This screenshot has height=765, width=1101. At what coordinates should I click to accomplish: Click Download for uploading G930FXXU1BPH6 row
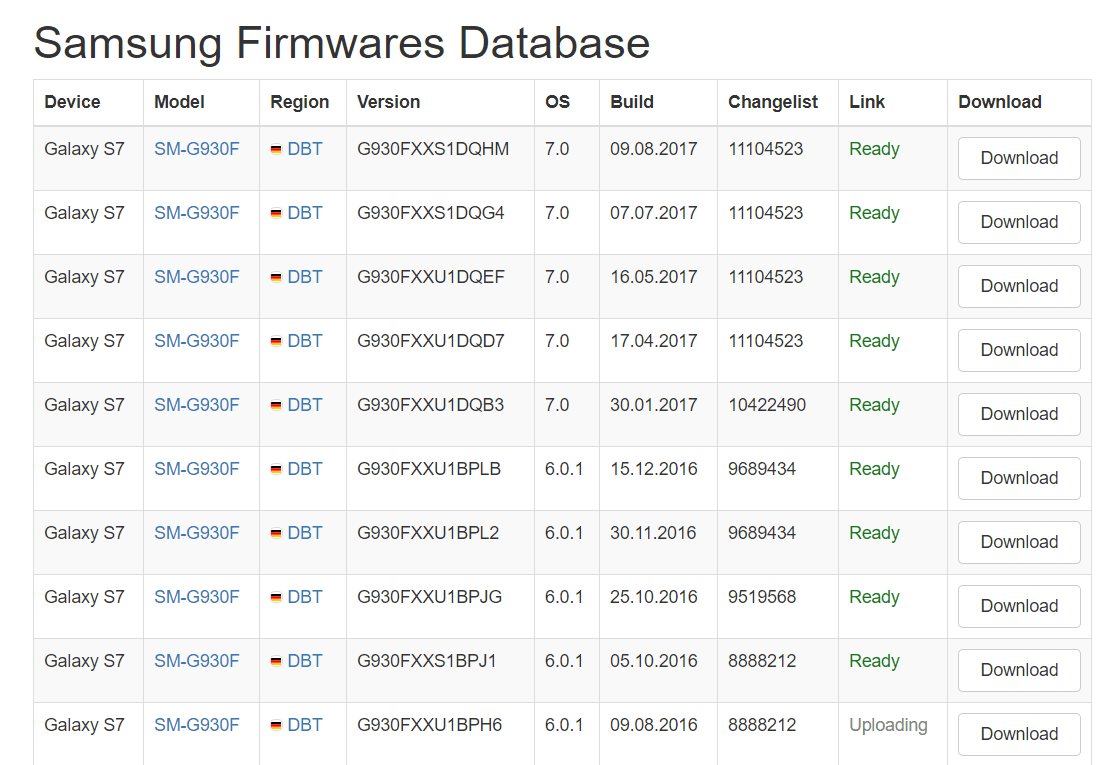[x=1018, y=734]
